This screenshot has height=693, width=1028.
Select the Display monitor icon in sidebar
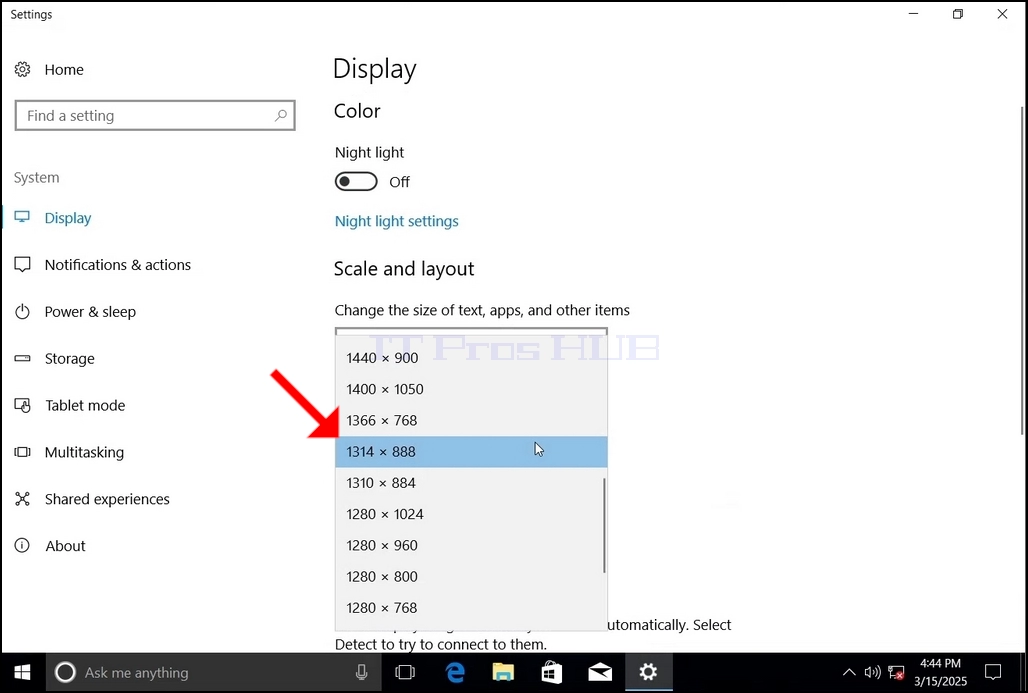22,218
